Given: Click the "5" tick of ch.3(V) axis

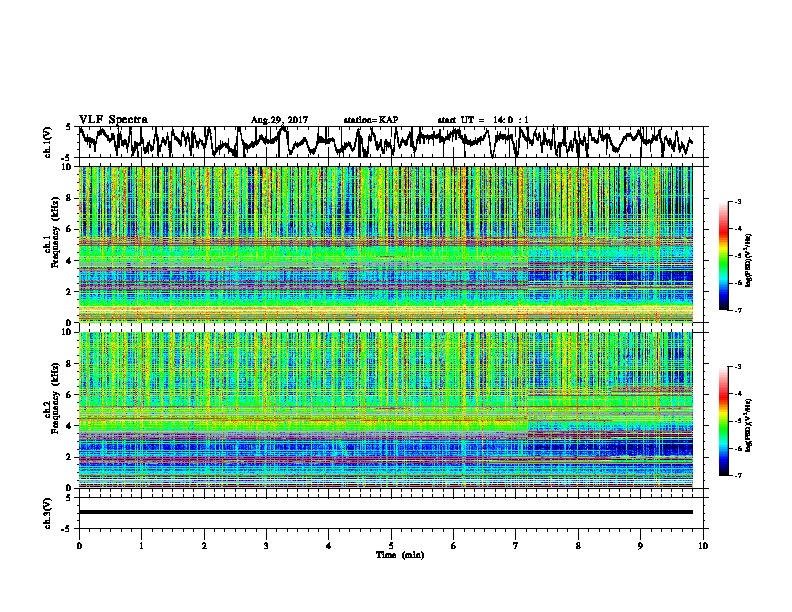Looking at the screenshot, I should tap(68, 498).
